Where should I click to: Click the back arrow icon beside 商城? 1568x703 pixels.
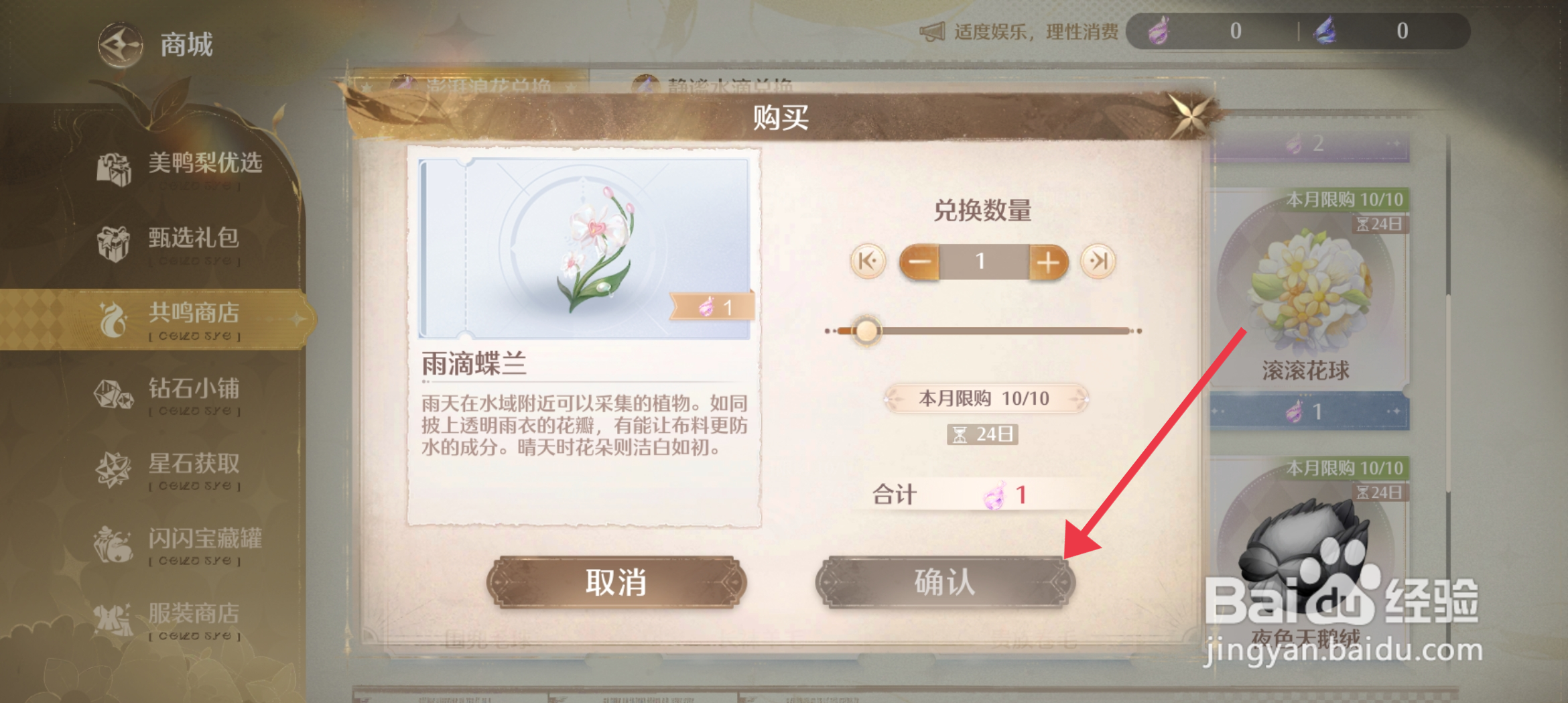pos(121,45)
